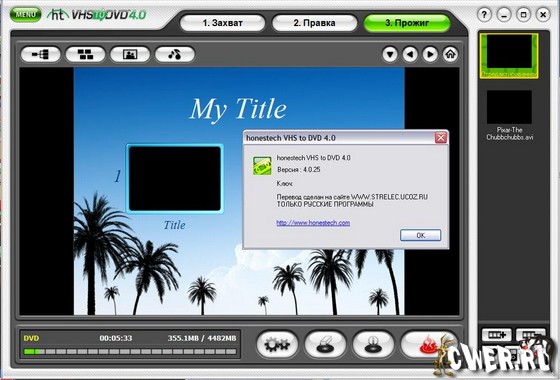Click the add clip button in side panel

point(496,335)
